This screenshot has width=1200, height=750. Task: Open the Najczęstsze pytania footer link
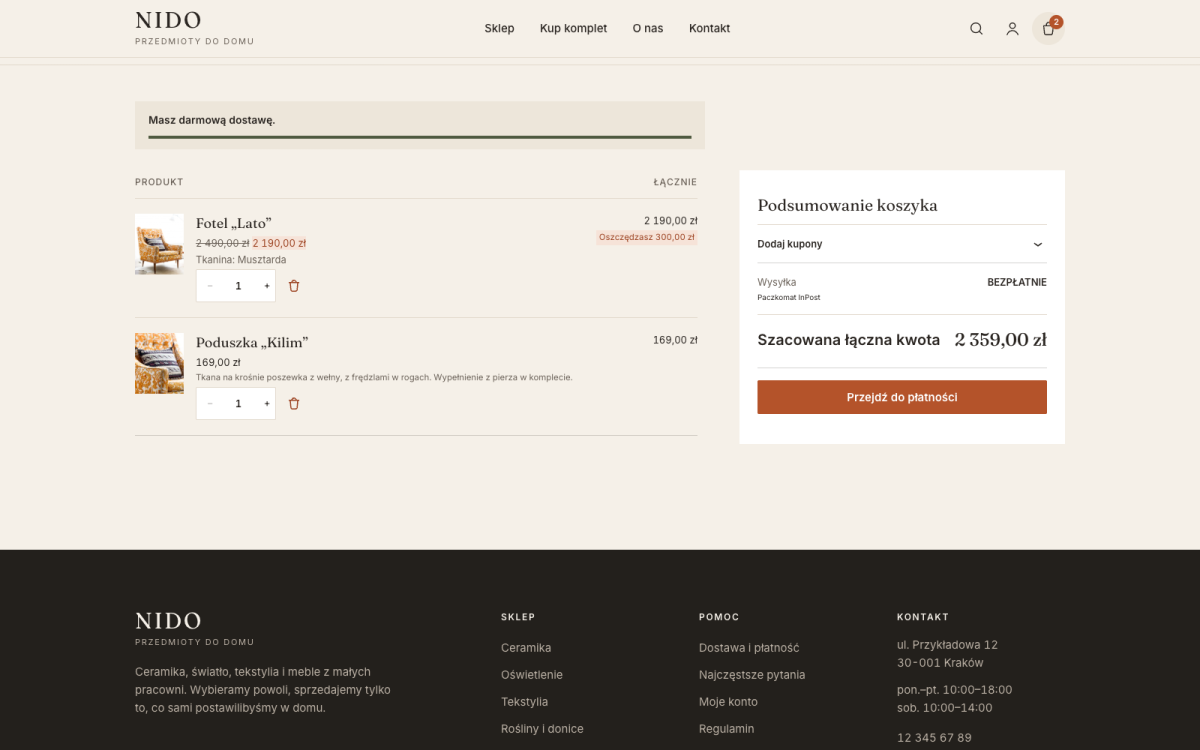[x=752, y=675]
